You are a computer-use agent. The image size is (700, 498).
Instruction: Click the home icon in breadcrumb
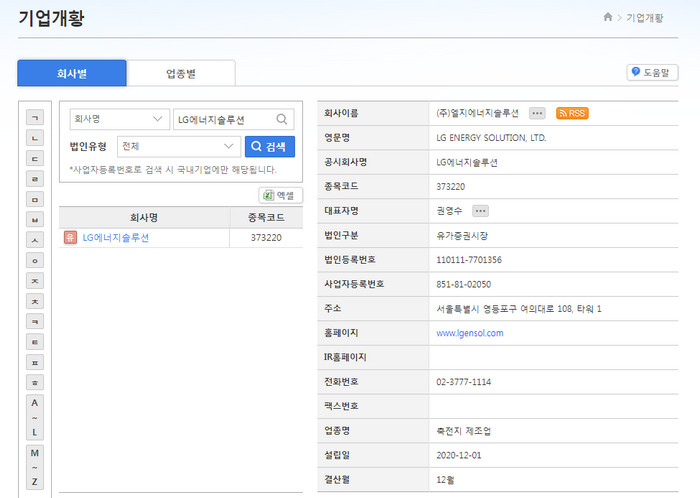click(x=608, y=17)
